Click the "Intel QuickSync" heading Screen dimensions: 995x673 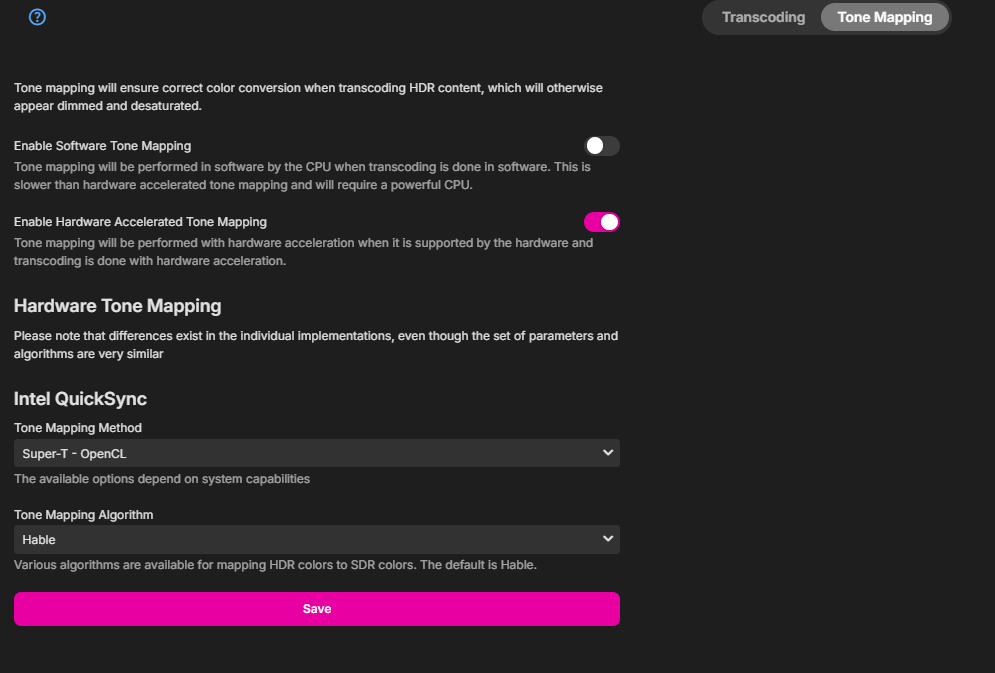pyautogui.click(x=80, y=399)
